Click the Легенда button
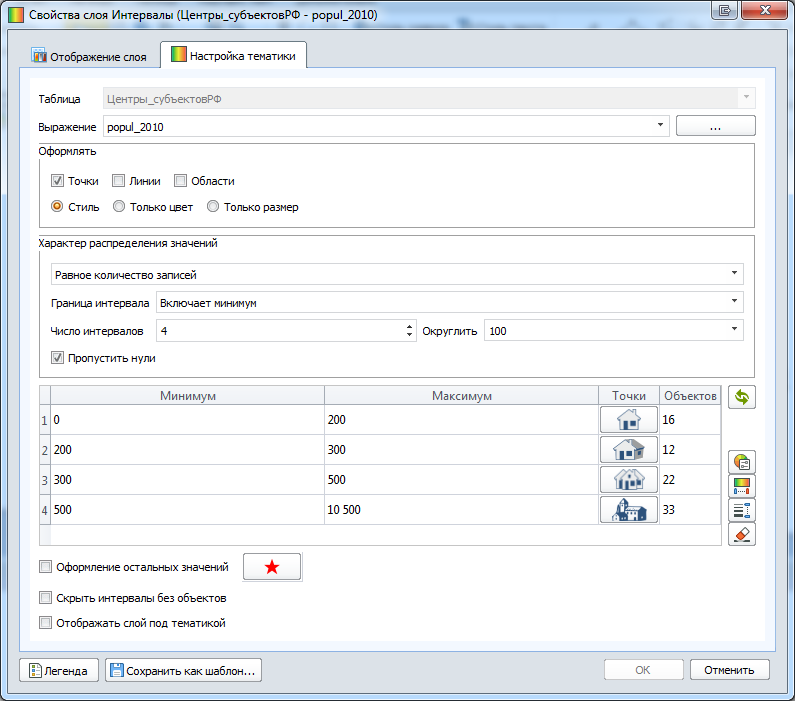Viewport: 795px width, 701px height. (x=59, y=671)
